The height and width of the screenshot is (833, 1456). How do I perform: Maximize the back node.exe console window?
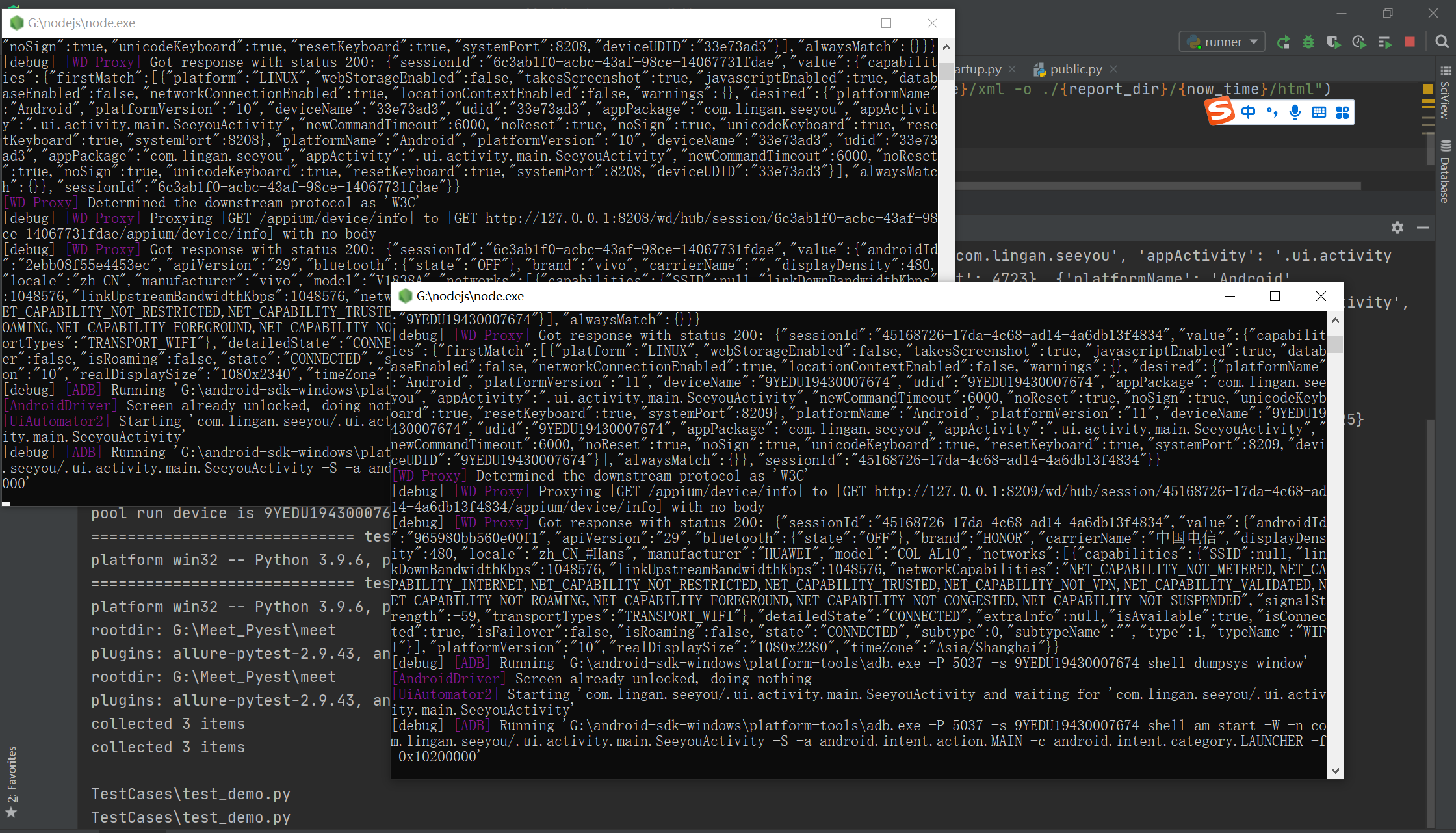click(x=886, y=23)
